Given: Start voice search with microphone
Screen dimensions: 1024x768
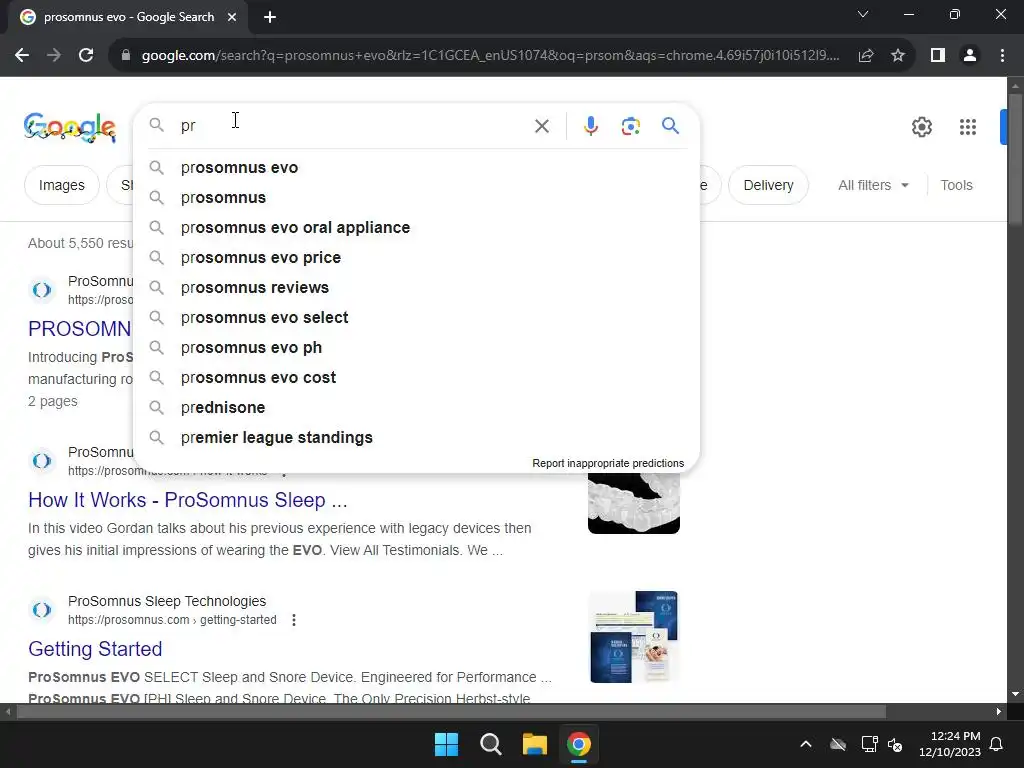Looking at the screenshot, I should [591, 126].
